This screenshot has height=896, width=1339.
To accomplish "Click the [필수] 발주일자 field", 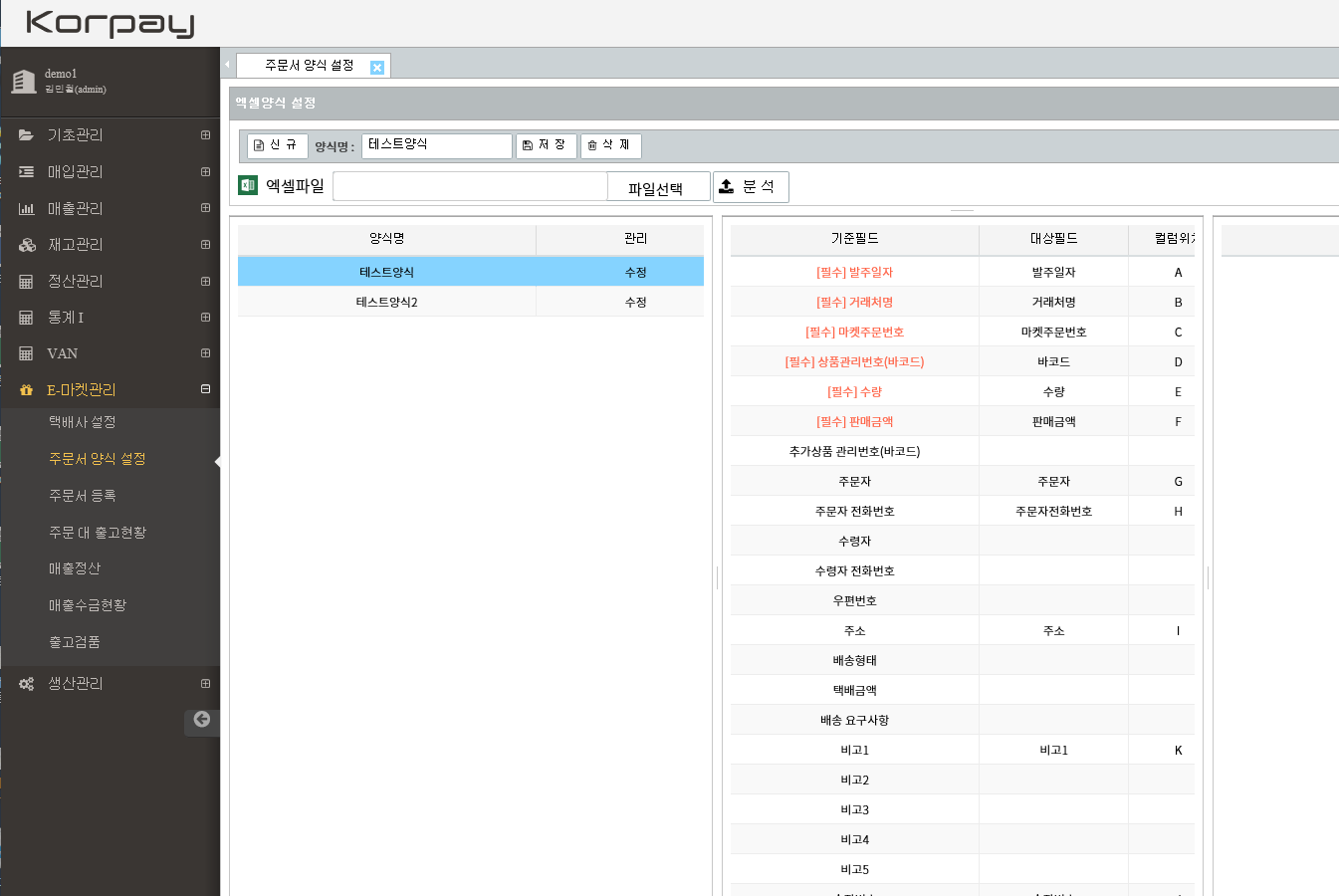I will coord(854,272).
